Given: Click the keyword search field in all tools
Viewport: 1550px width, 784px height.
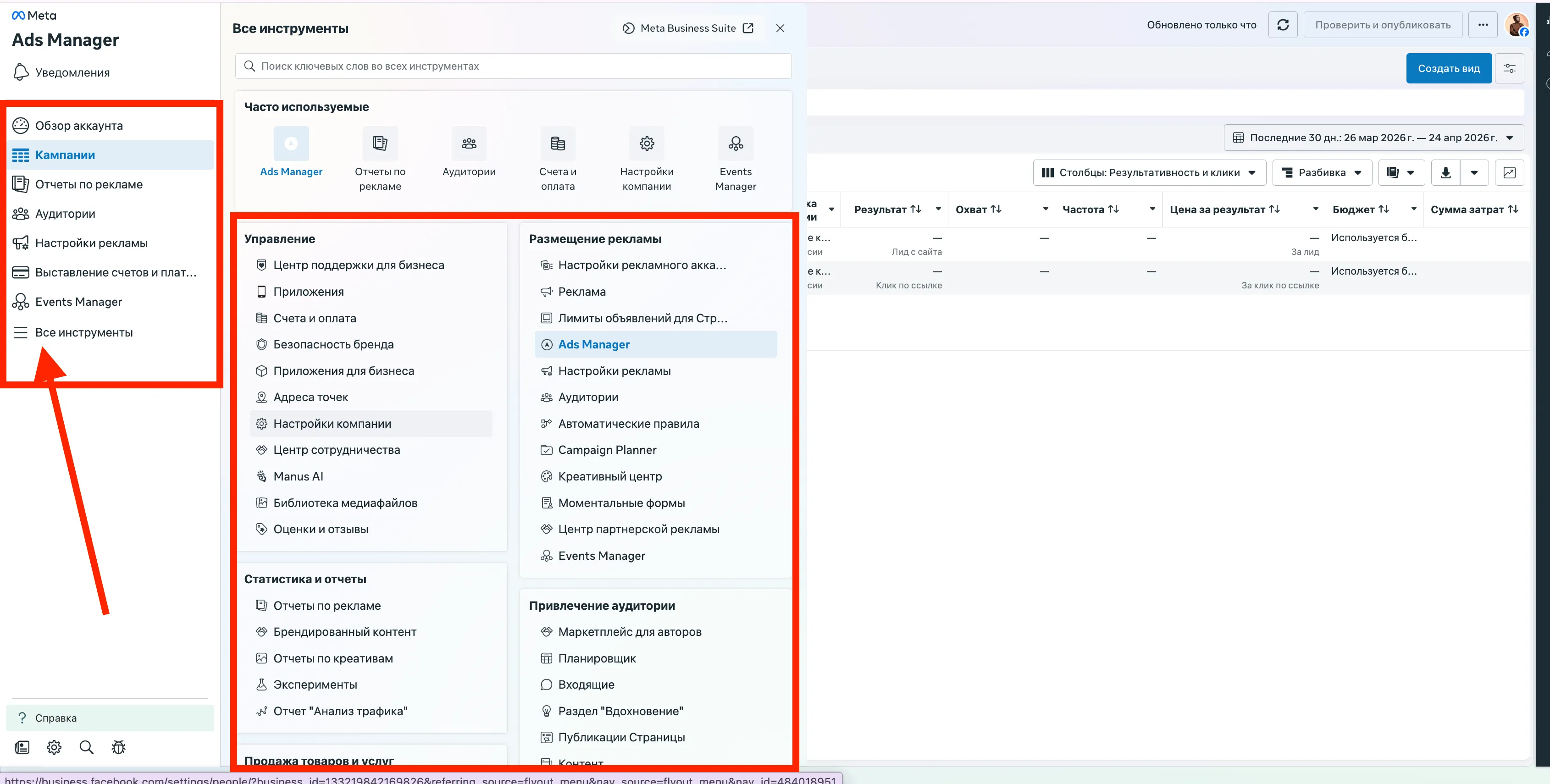Looking at the screenshot, I should click(513, 66).
